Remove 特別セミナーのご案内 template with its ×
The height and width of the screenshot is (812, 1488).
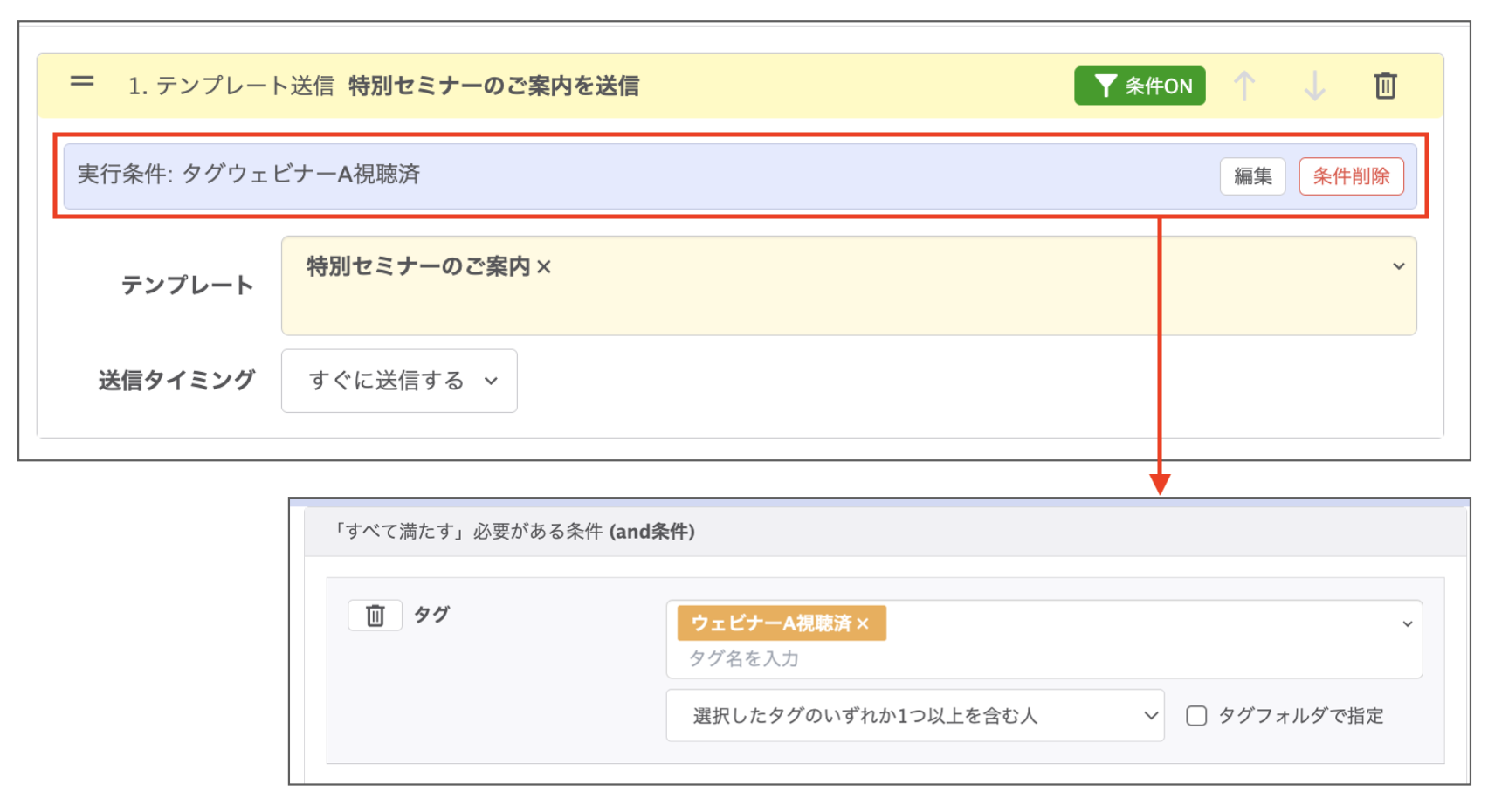coord(544,267)
